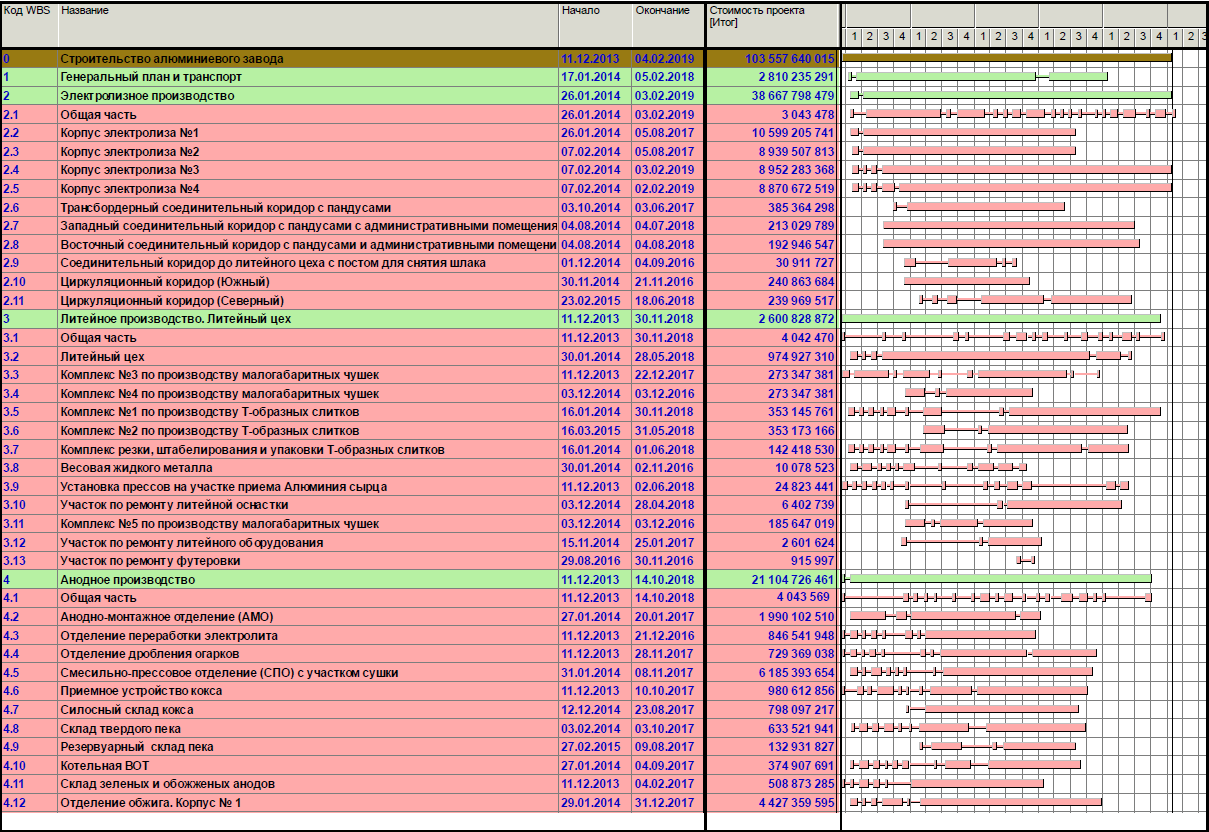
Task: Click WBS code cell '4.12'
Action: [29, 803]
